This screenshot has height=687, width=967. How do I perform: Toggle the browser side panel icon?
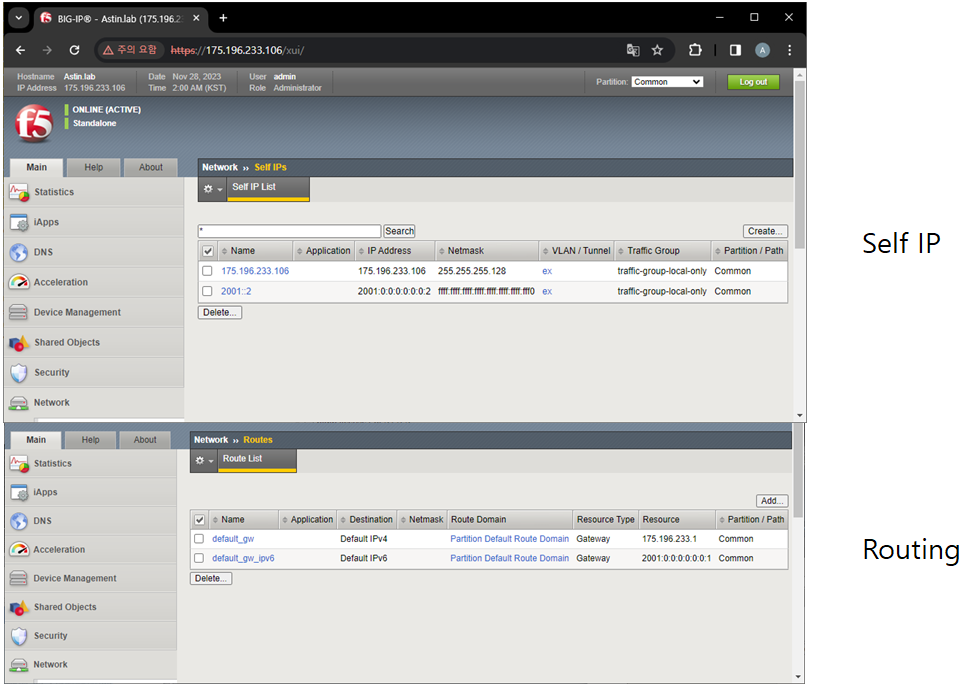coord(735,51)
